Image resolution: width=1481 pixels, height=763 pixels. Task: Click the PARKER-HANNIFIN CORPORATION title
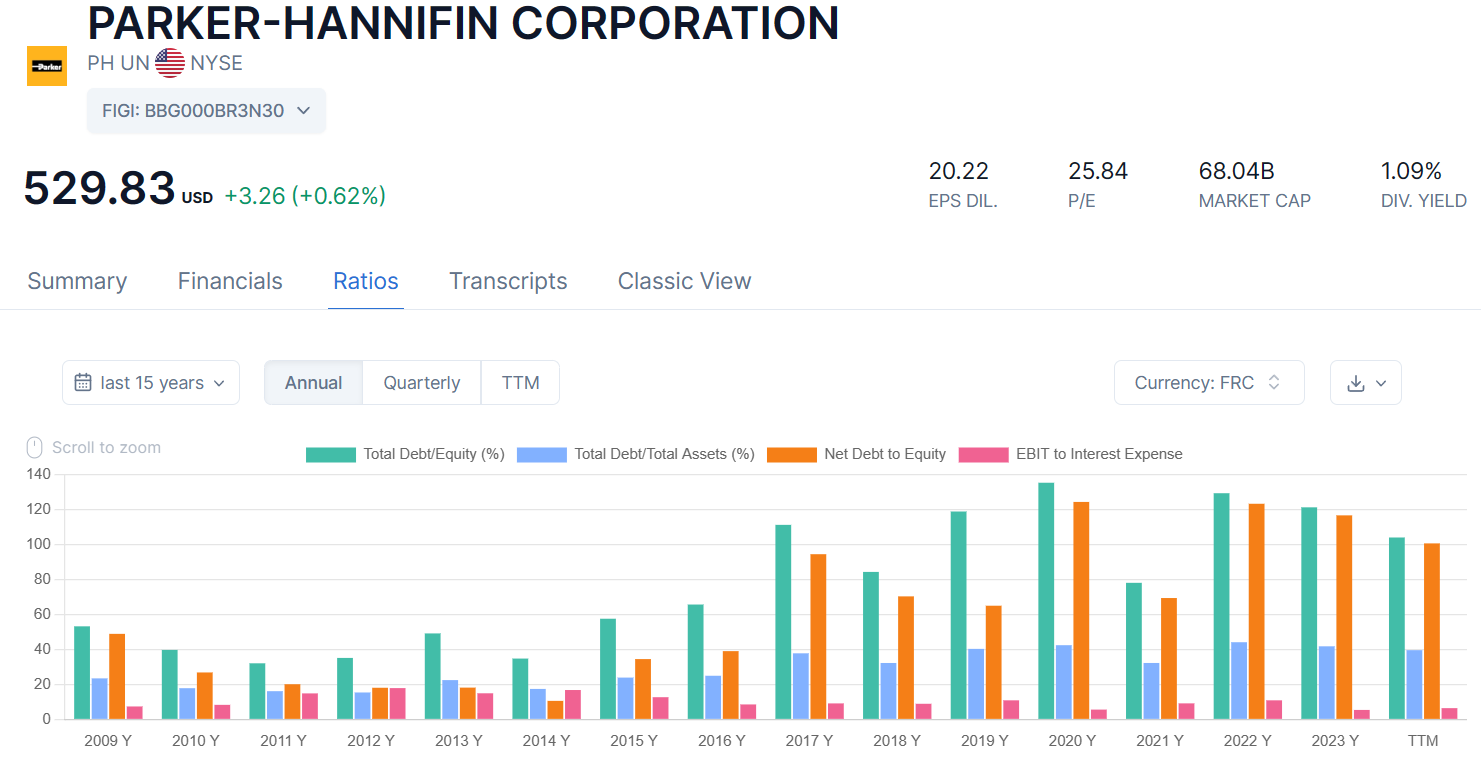[x=463, y=22]
